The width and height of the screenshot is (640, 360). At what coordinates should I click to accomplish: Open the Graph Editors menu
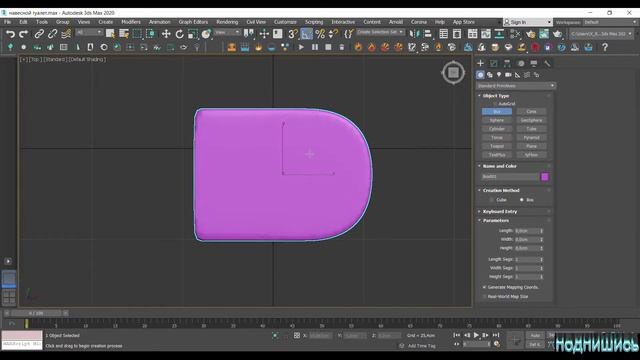(193, 22)
